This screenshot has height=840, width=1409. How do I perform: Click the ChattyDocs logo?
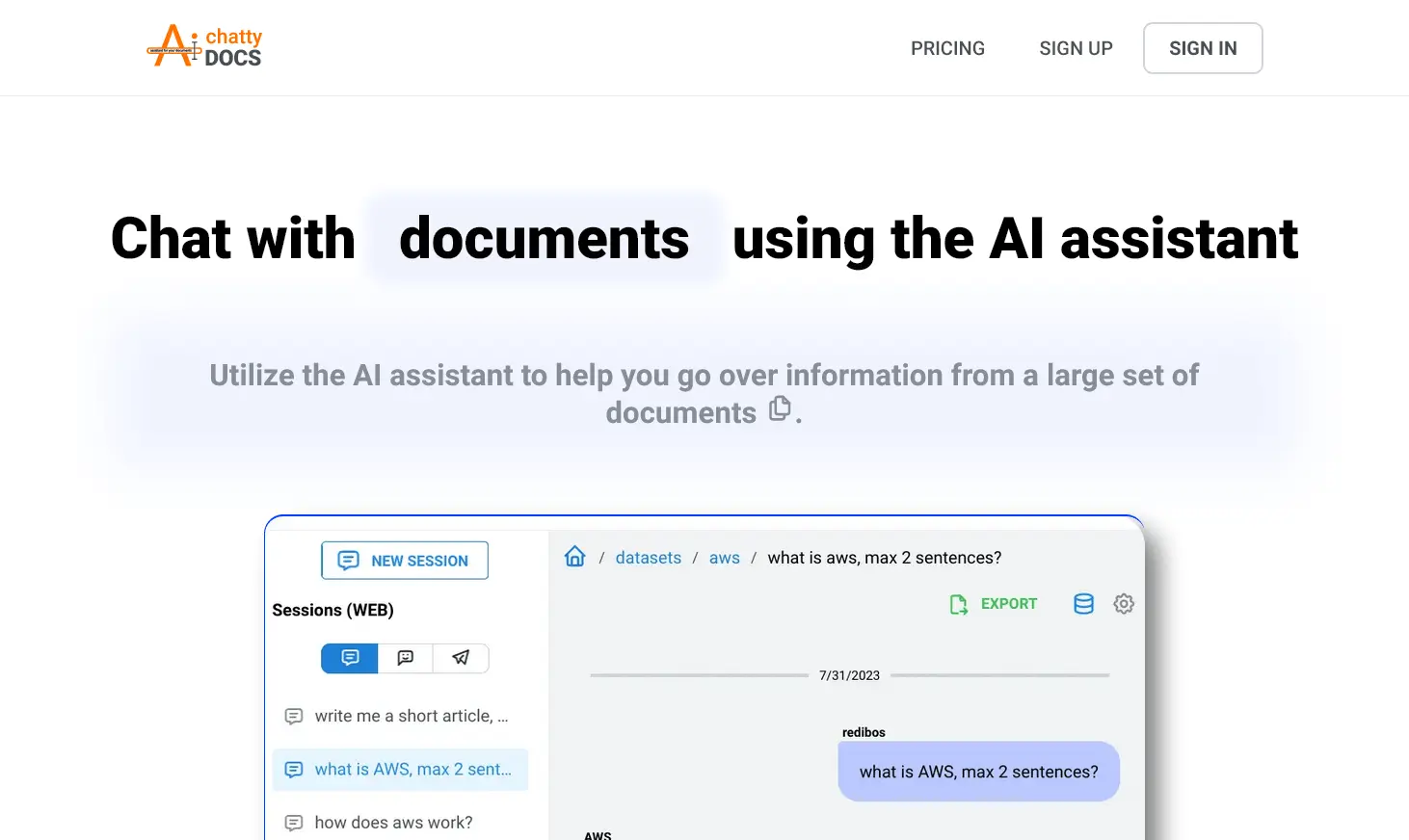[203, 45]
